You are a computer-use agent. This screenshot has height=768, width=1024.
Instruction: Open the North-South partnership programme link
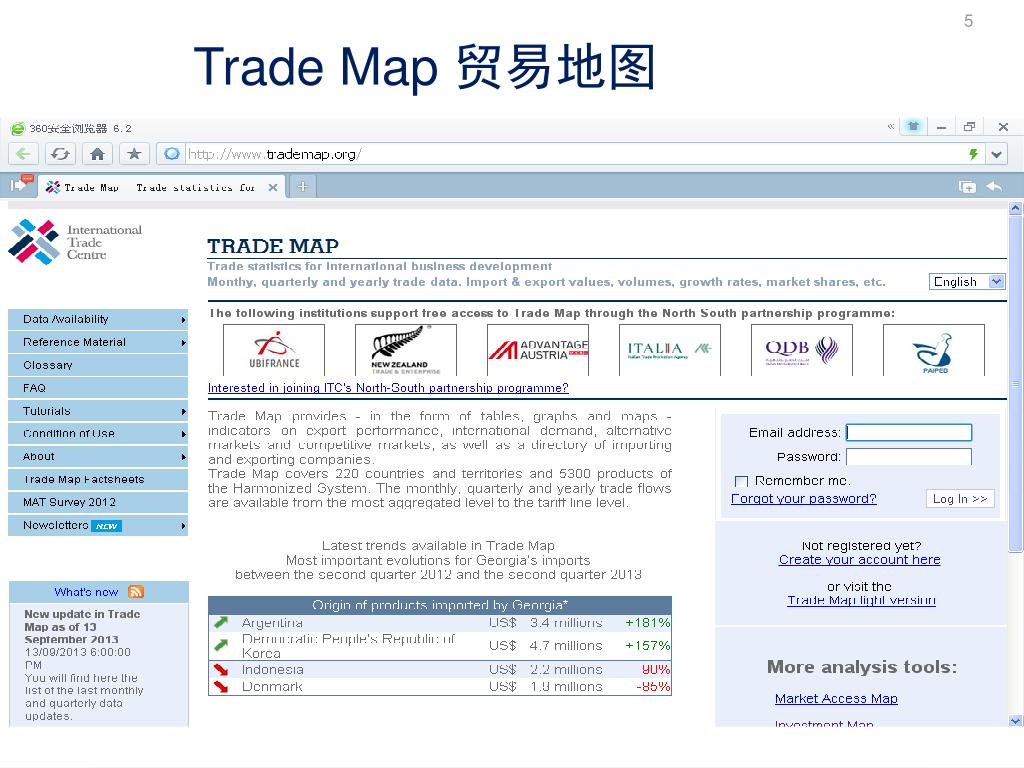[x=388, y=388]
